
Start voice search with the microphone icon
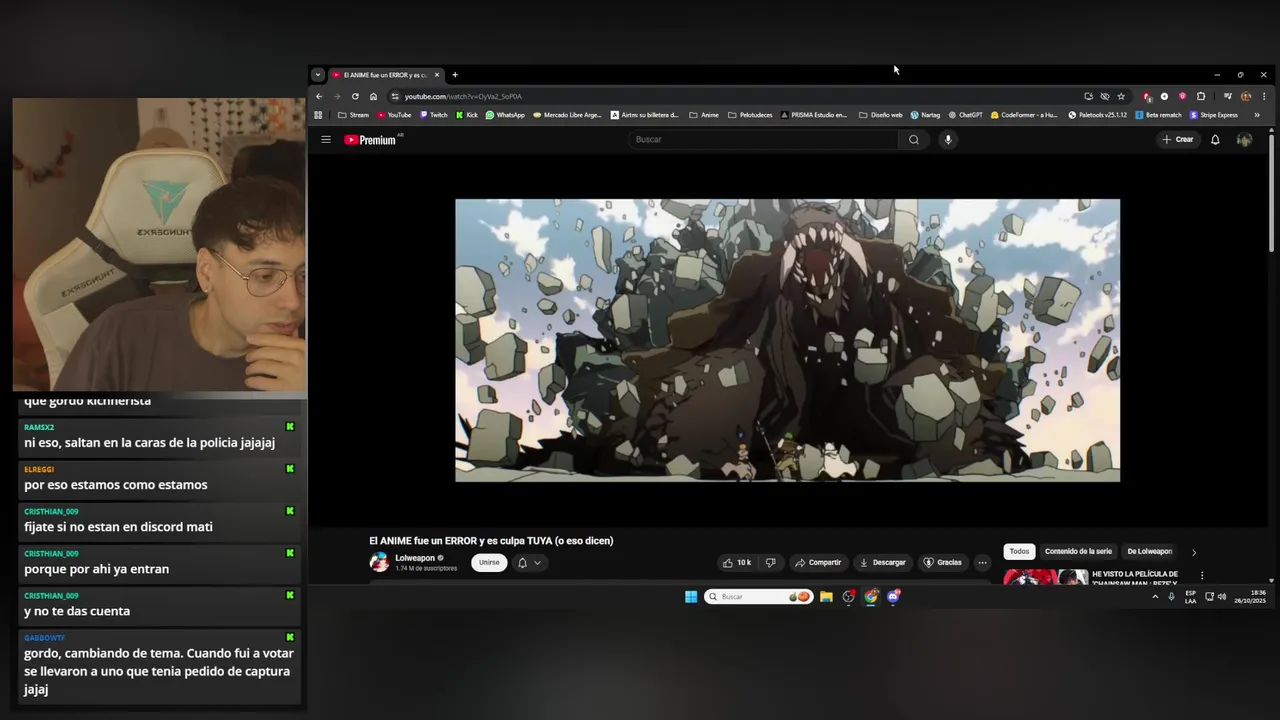pyautogui.click(x=948, y=140)
